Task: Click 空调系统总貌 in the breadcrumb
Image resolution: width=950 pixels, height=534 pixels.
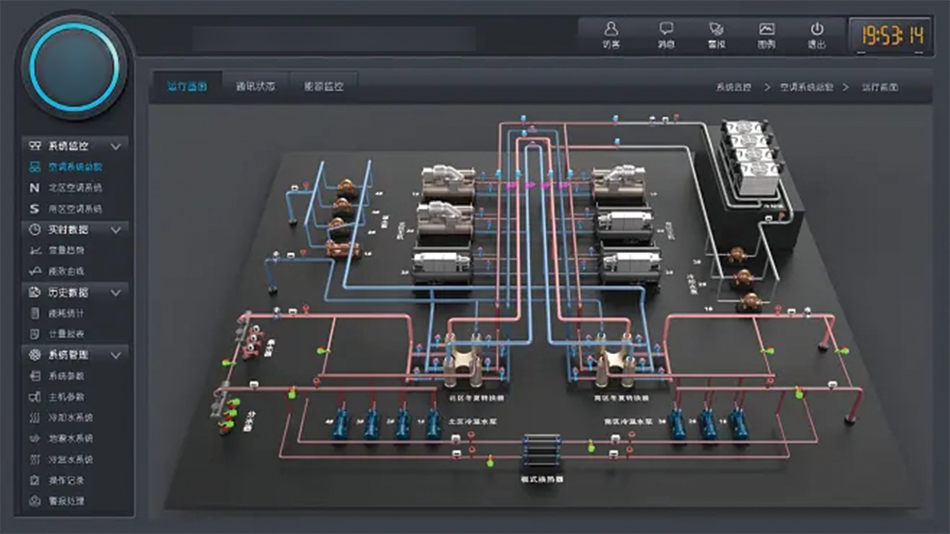Action: [x=804, y=88]
